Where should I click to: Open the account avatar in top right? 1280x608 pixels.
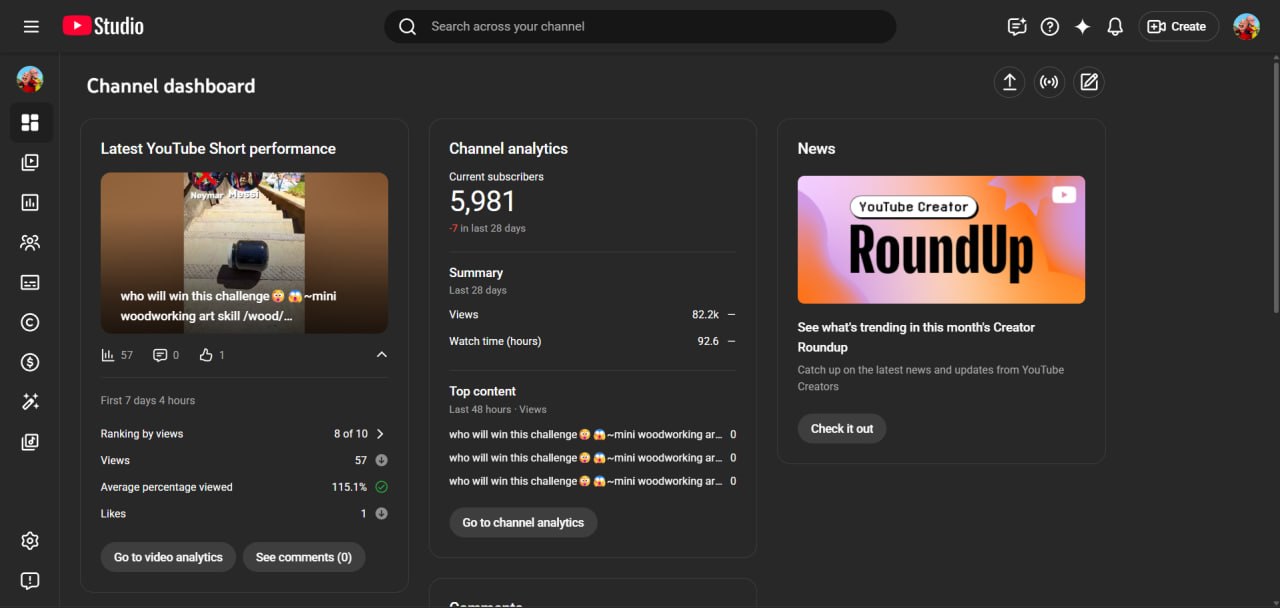pyautogui.click(x=1246, y=27)
